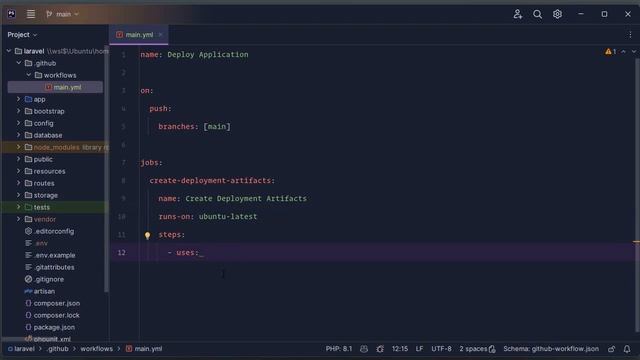The height and width of the screenshot is (360, 640).
Task: Expand the routes folder
Action: coord(18,183)
